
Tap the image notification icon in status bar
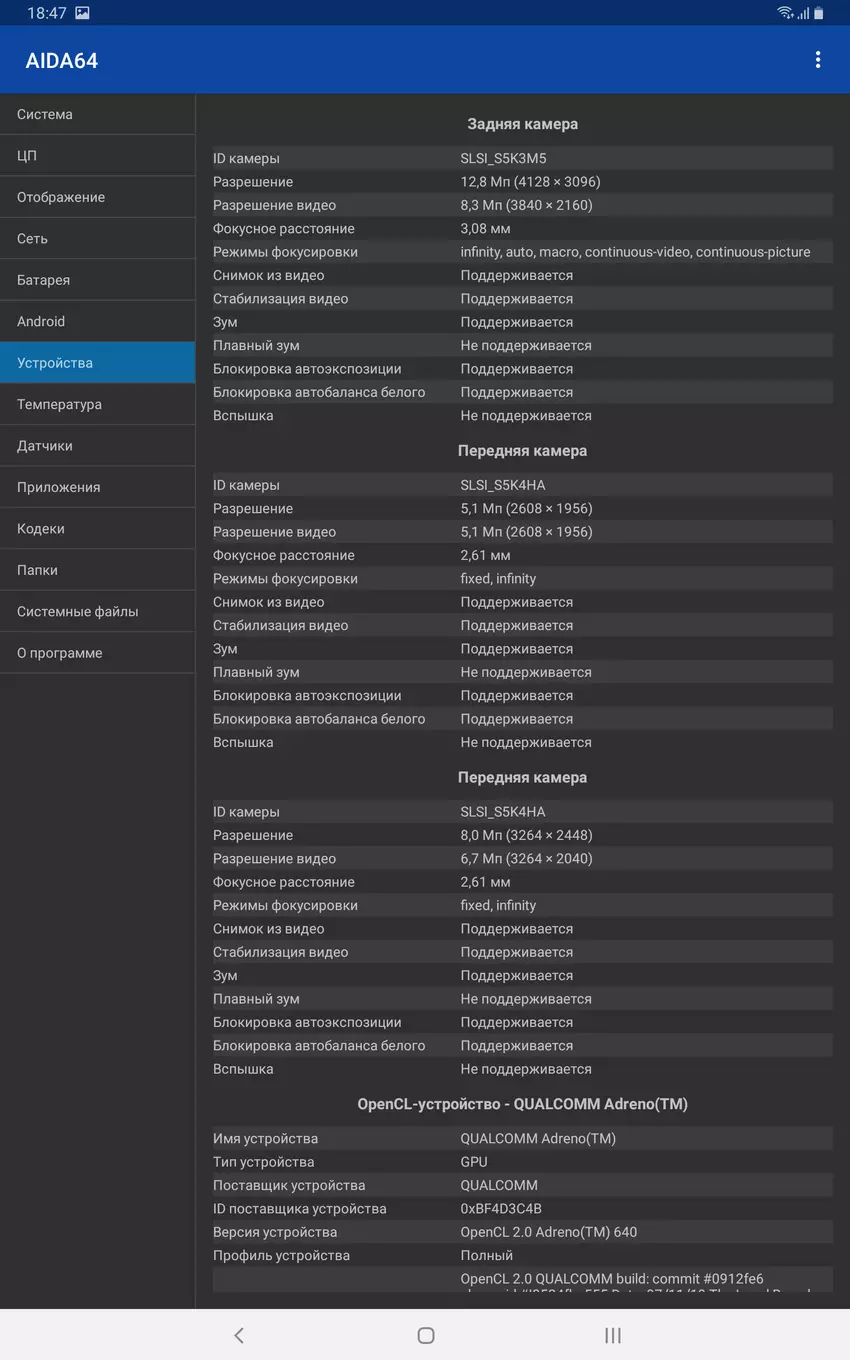pos(82,13)
